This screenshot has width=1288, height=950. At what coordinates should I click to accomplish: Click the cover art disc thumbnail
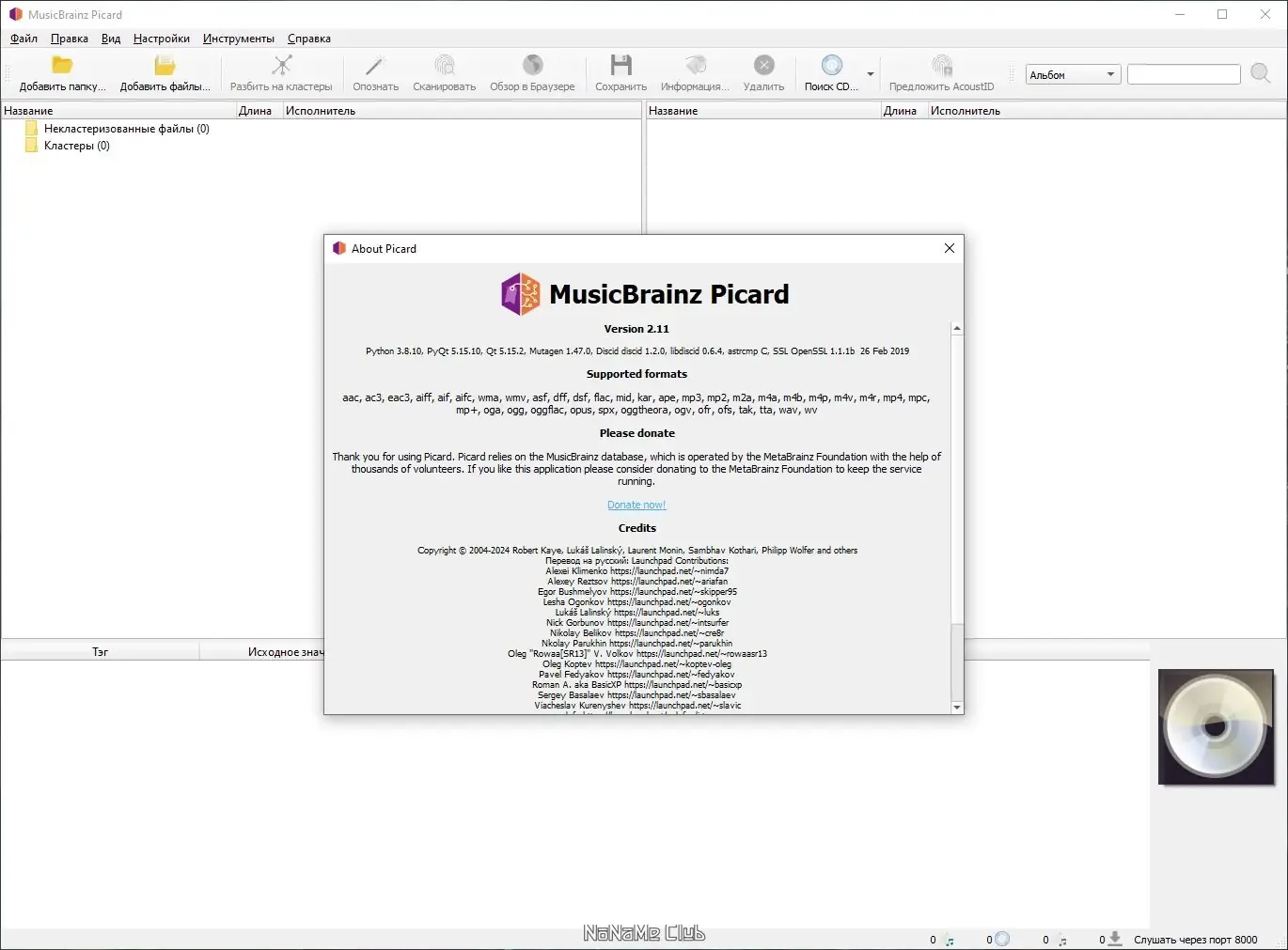(x=1216, y=726)
